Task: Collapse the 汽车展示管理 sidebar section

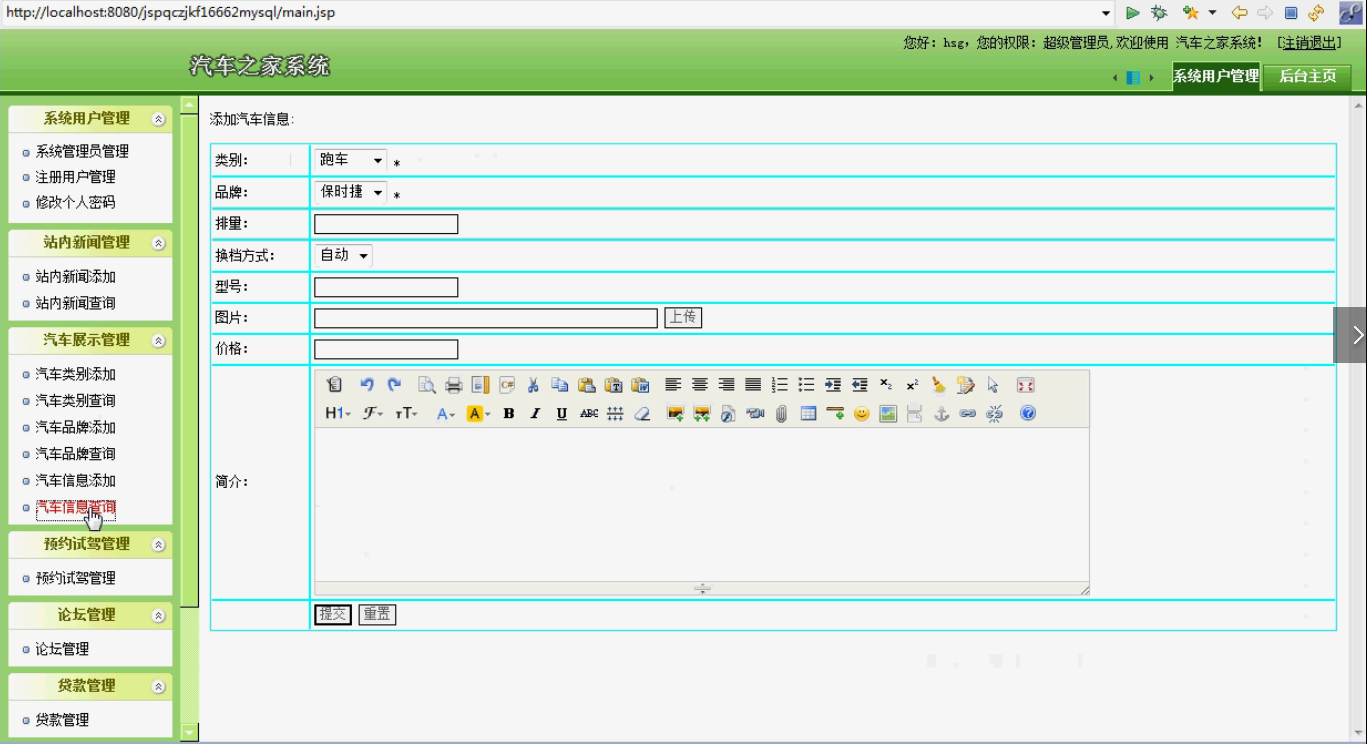Action: [x=158, y=341]
